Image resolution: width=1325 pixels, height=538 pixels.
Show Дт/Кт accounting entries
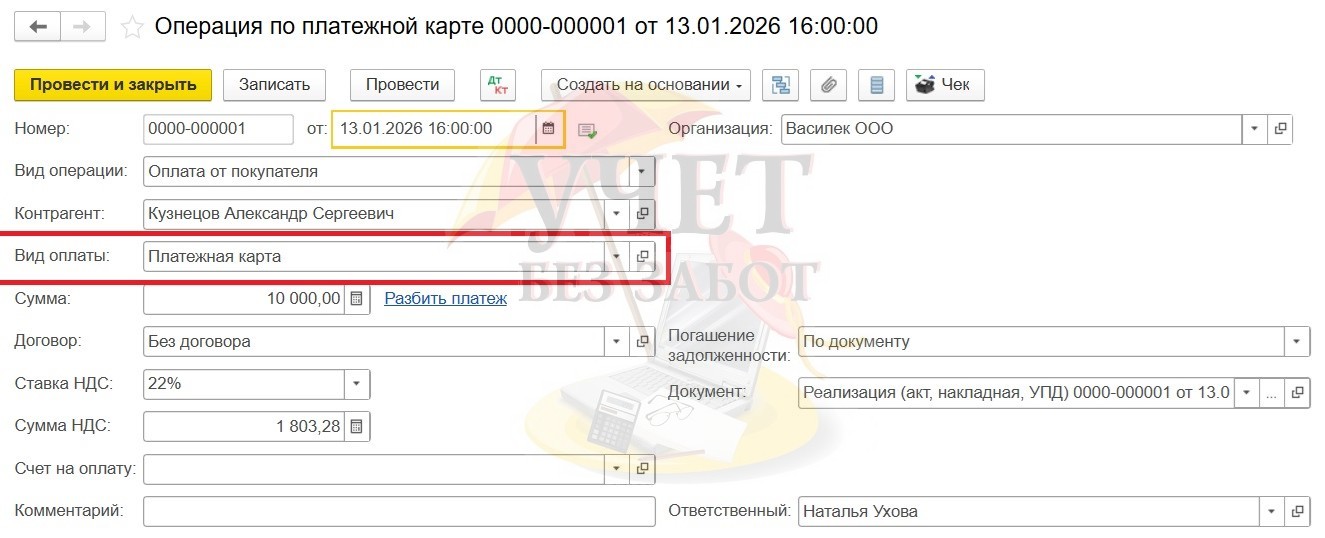pyautogui.click(x=497, y=85)
